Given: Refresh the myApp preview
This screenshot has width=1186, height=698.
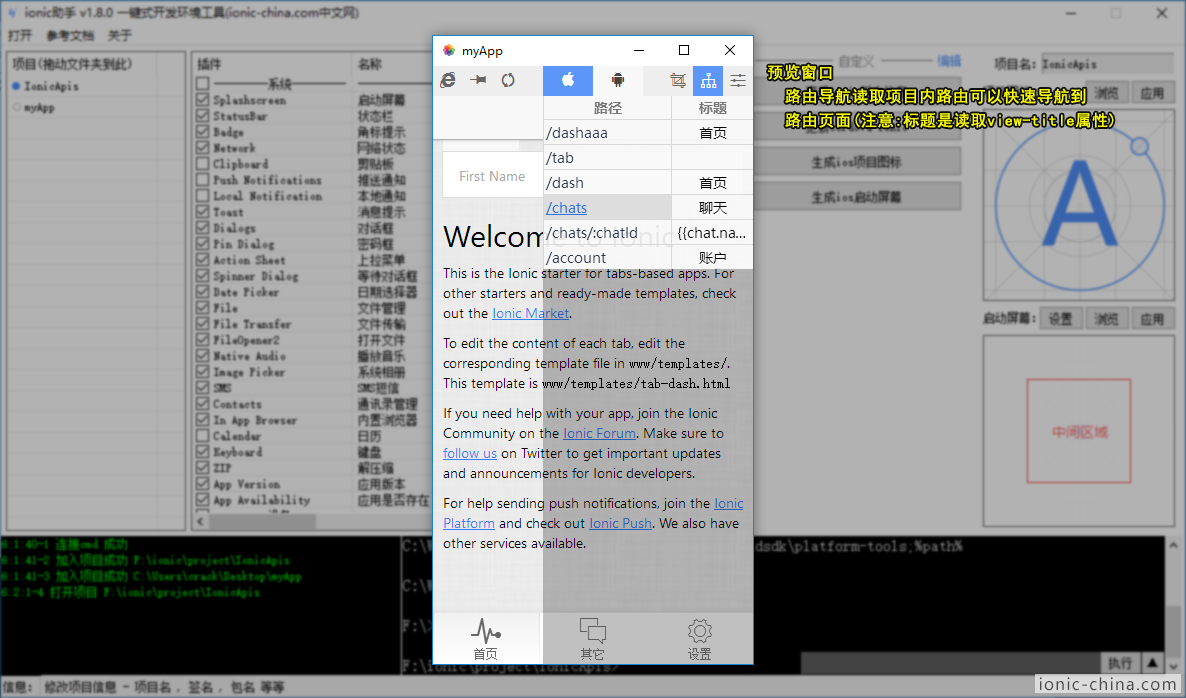Looking at the screenshot, I should (508, 80).
